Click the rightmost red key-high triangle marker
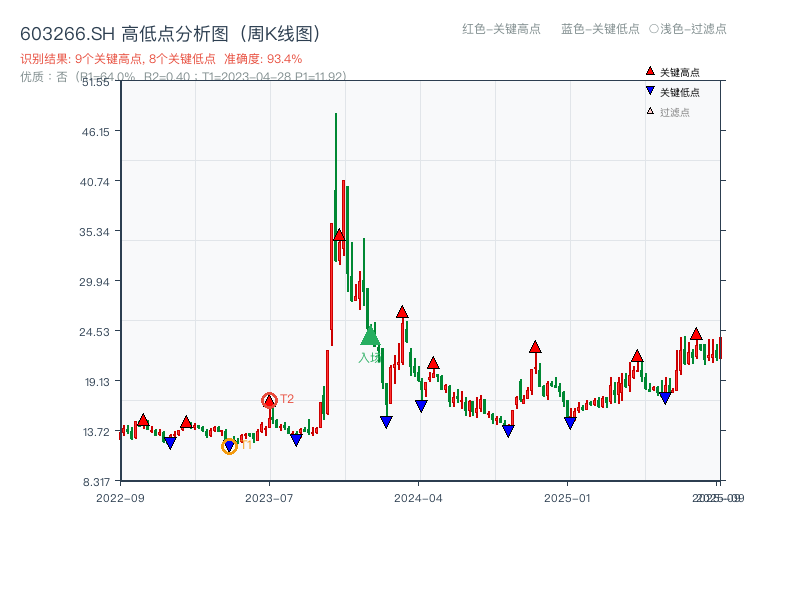This screenshot has width=800, height=600. point(694,333)
